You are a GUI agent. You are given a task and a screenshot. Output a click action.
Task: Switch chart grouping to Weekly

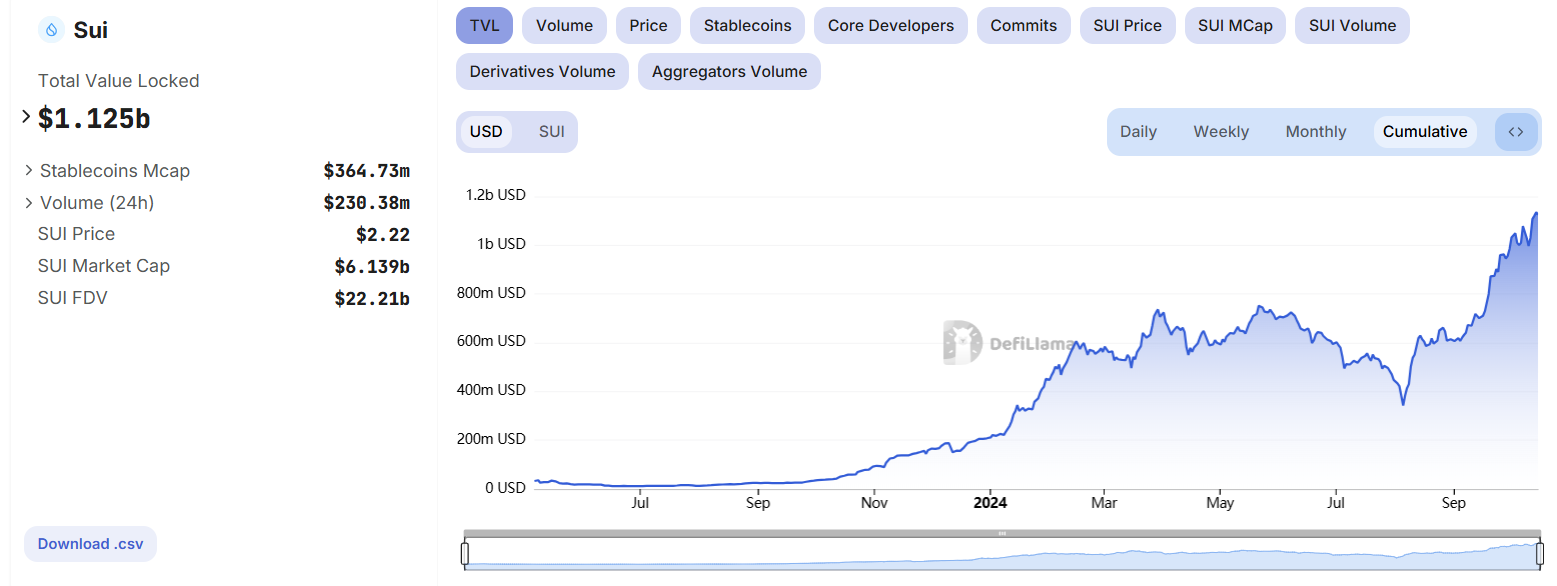[x=1221, y=132]
